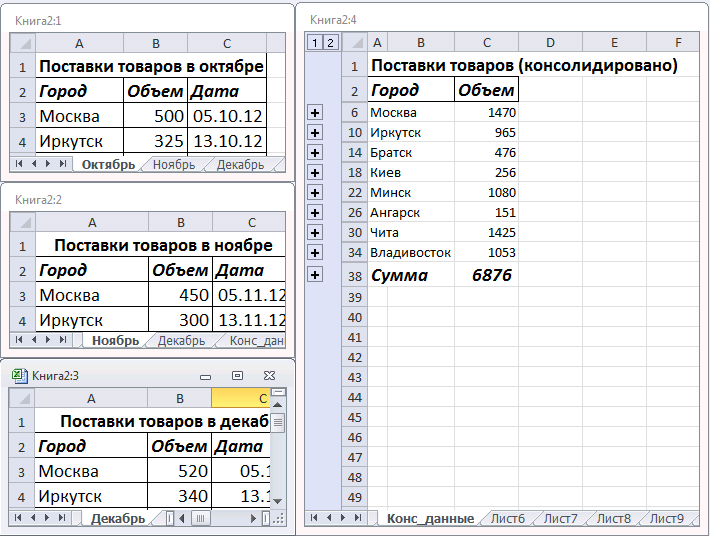This screenshot has height=536, width=710.
Task: Expand the Братск outline group
Action: (315, 153)
